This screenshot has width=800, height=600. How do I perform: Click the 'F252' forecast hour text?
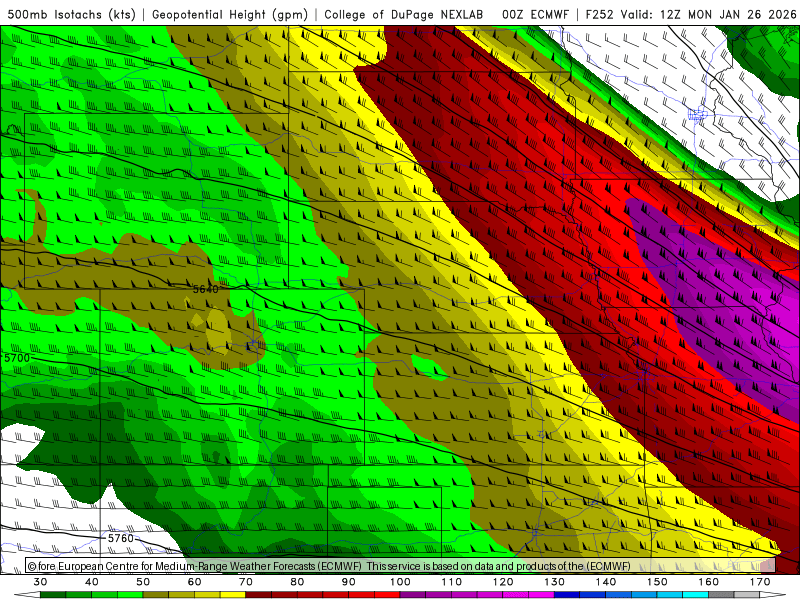[599, 15]
